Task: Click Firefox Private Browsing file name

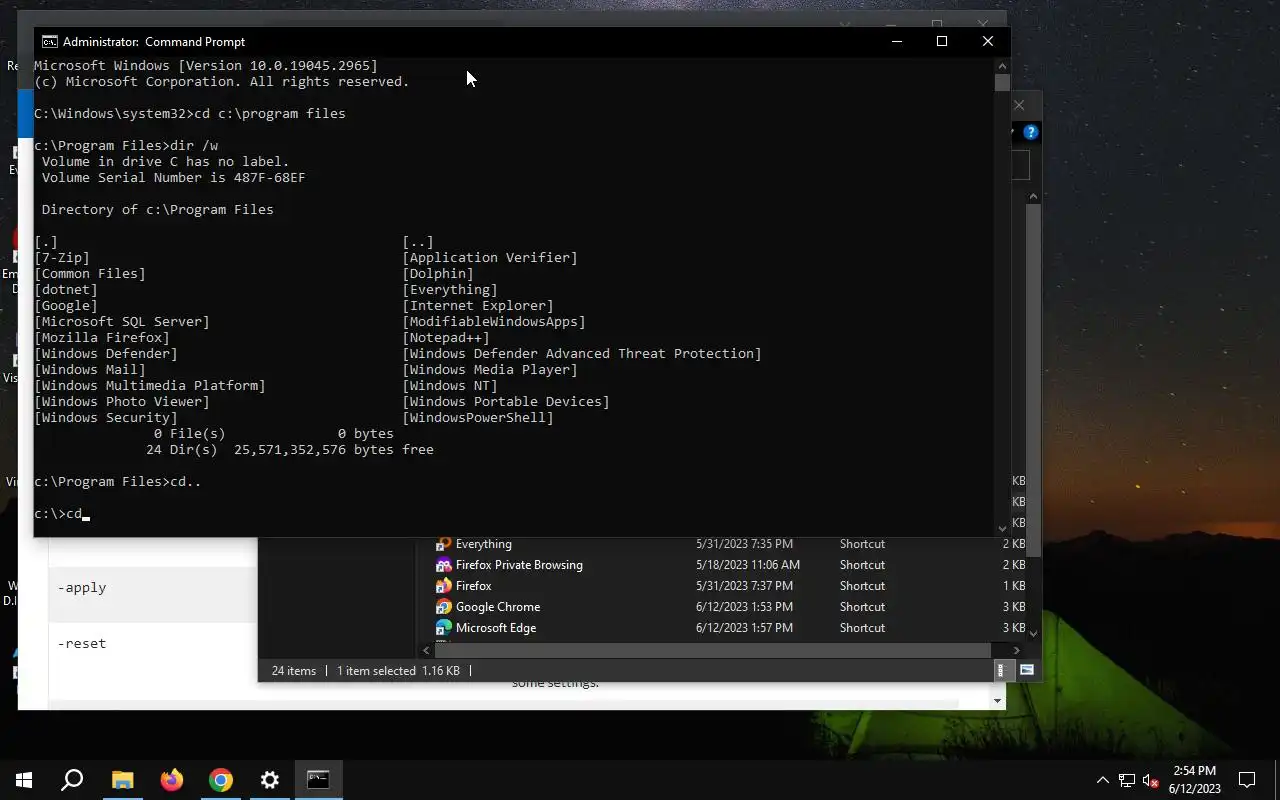Action: pos(519,565)
